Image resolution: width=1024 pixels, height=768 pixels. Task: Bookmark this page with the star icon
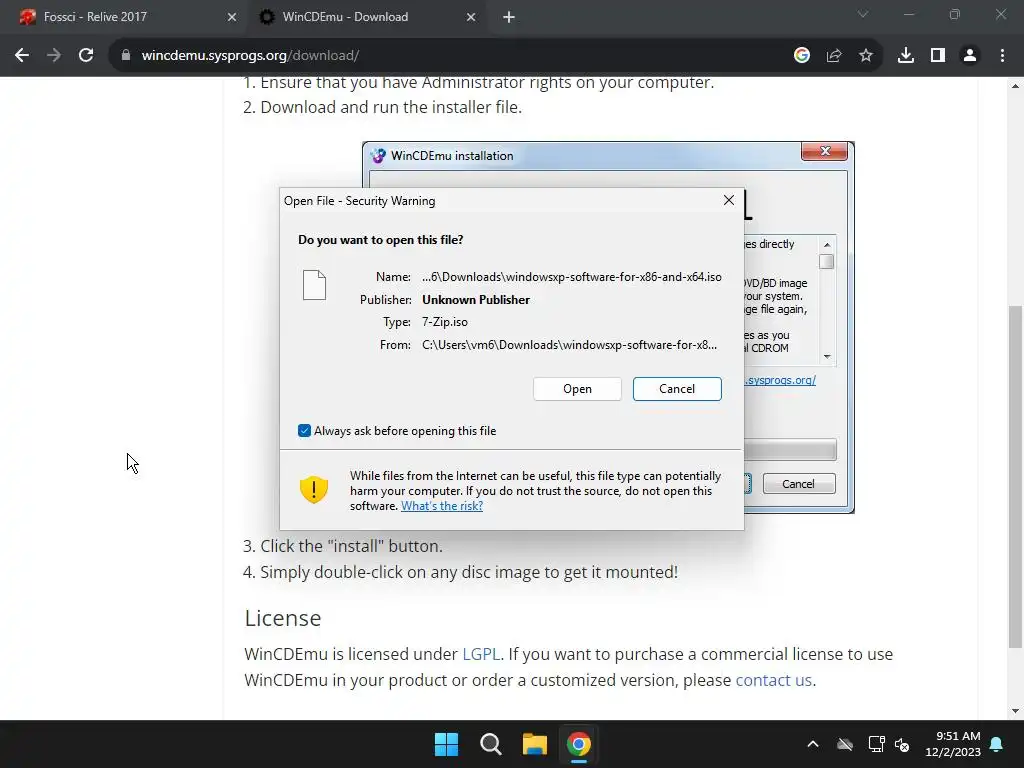(866, 56)
